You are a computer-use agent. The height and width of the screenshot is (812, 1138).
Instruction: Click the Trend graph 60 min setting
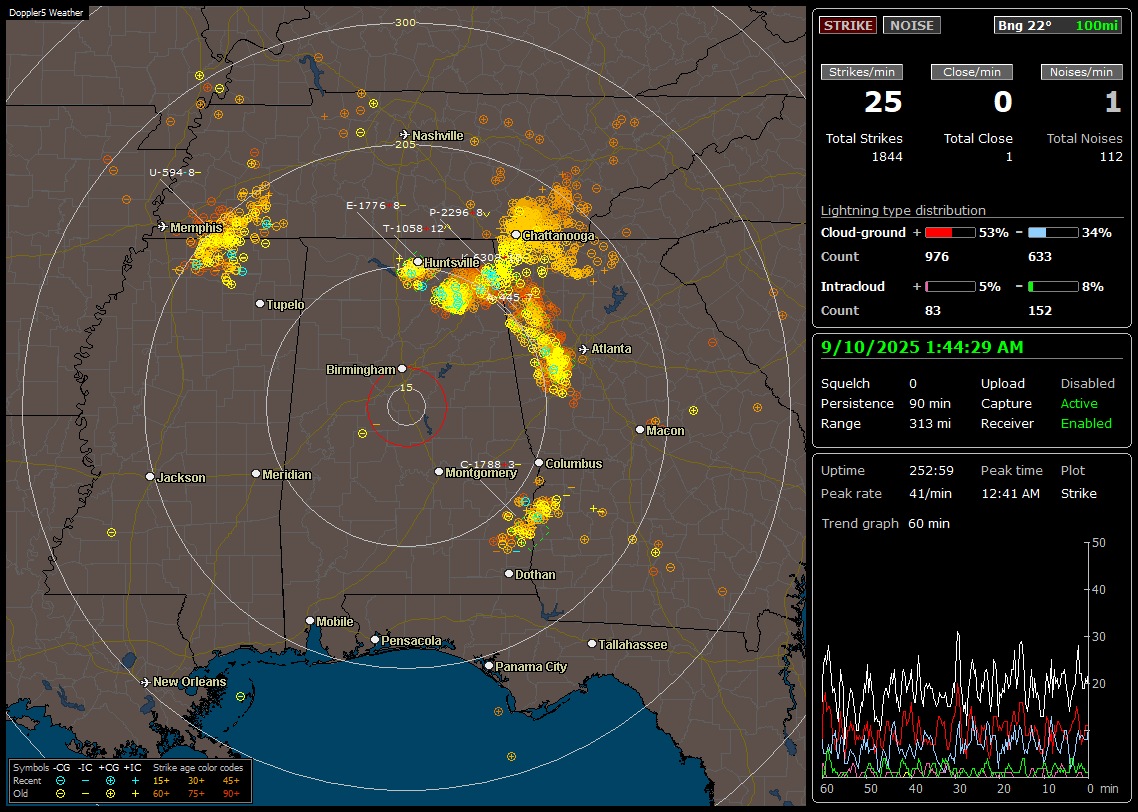(929, 523)
